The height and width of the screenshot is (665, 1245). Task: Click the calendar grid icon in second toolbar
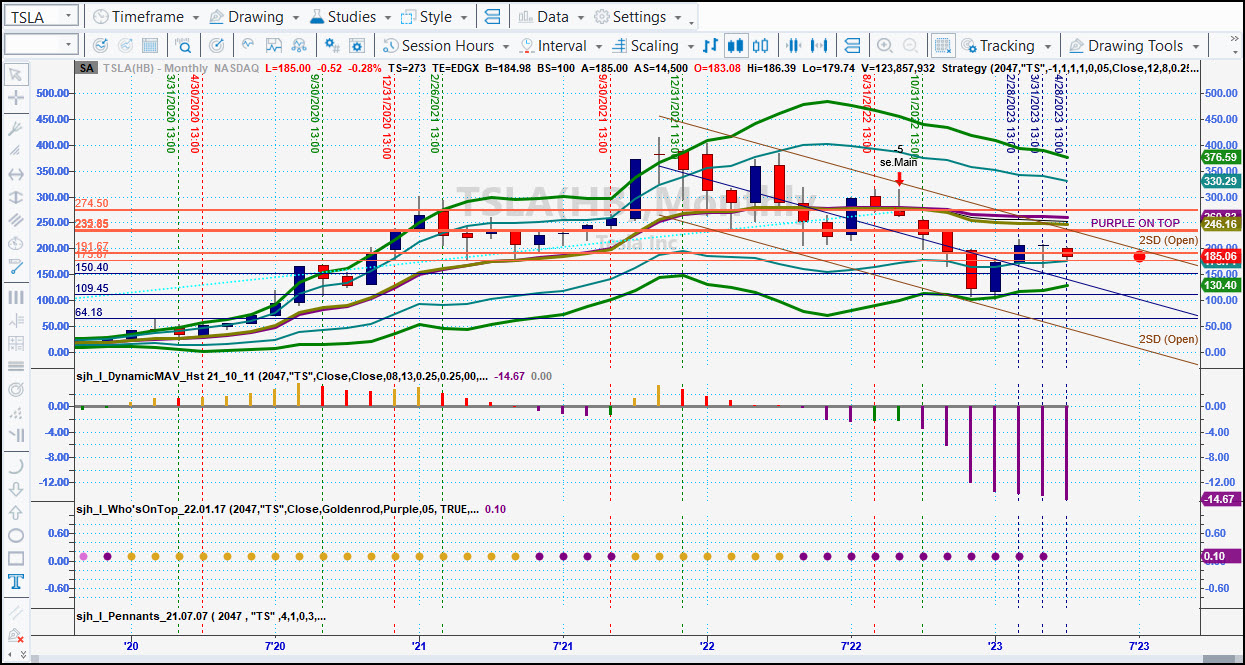(x=150, y=46)
